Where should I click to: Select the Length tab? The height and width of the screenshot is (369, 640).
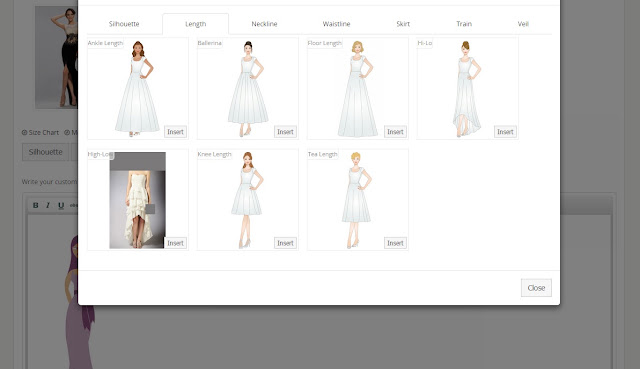(x=196, y=24)
